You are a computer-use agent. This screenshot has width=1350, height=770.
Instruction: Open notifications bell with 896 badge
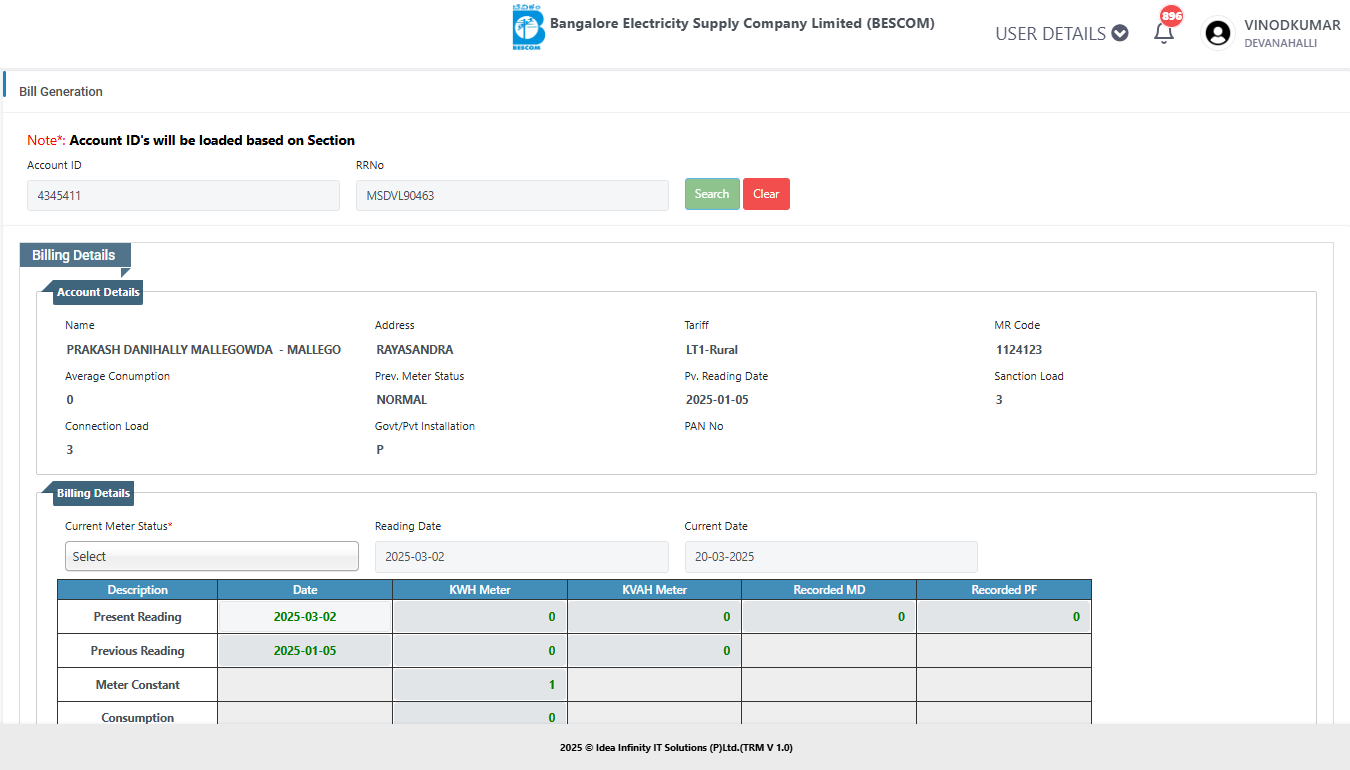[1164, 32]
